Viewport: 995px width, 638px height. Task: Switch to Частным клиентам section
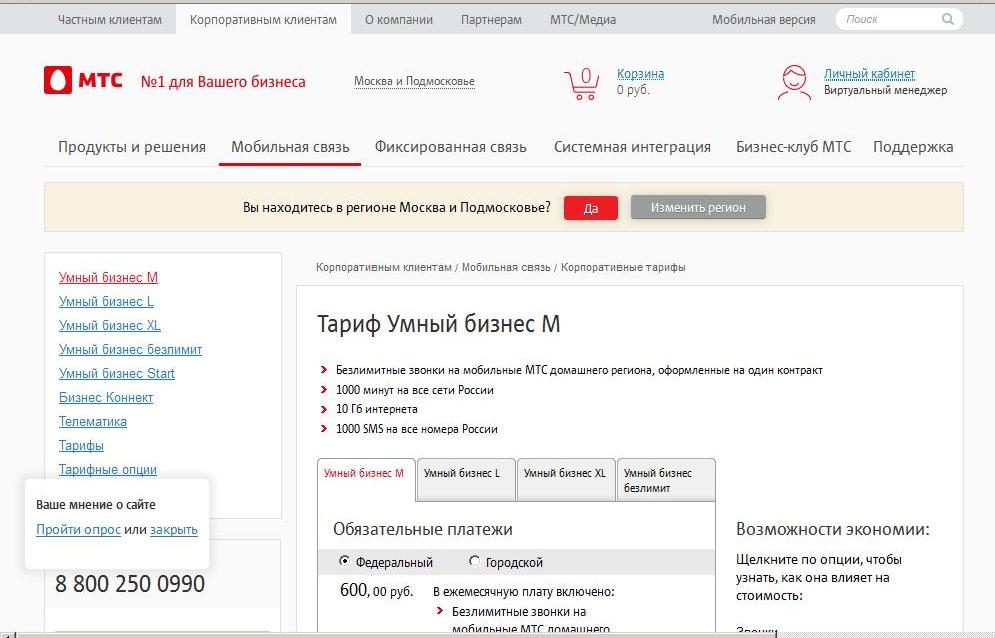click(x=110, y=20)
